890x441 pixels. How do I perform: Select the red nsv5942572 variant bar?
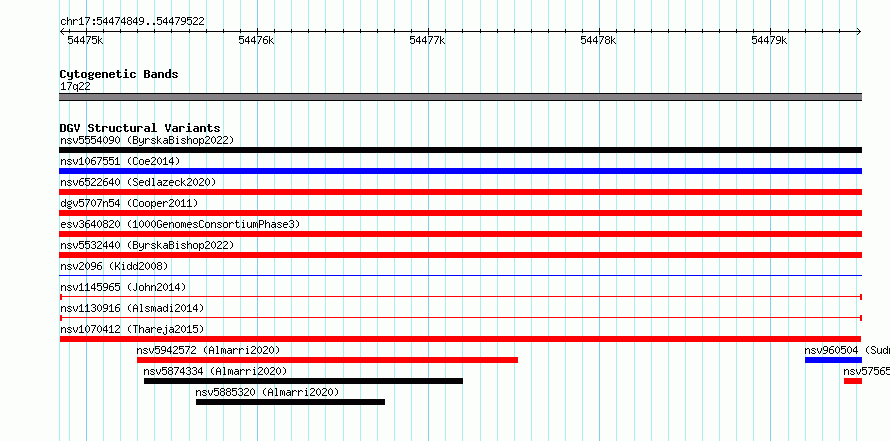(x=328, y=360)
